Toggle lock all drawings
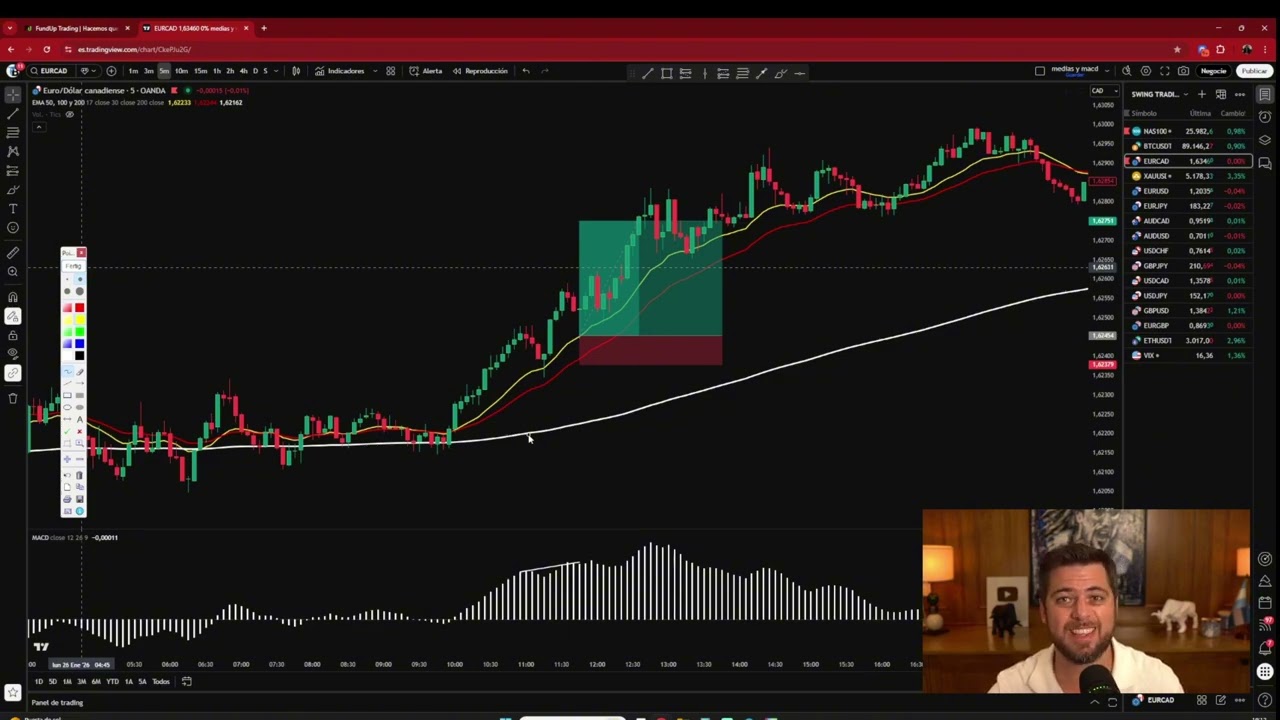Viewport: 1280px width, 720px height. point(13,335)
